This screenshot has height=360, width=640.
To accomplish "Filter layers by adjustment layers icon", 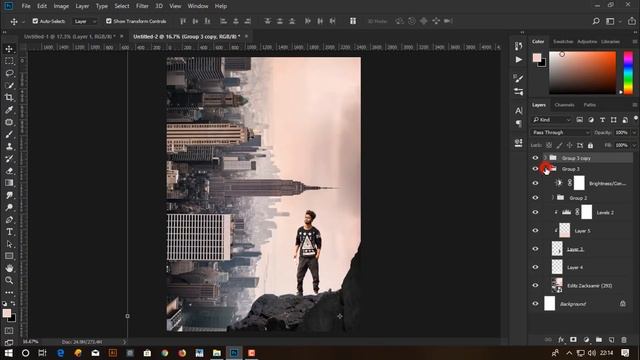I will (x=591, y=120).
